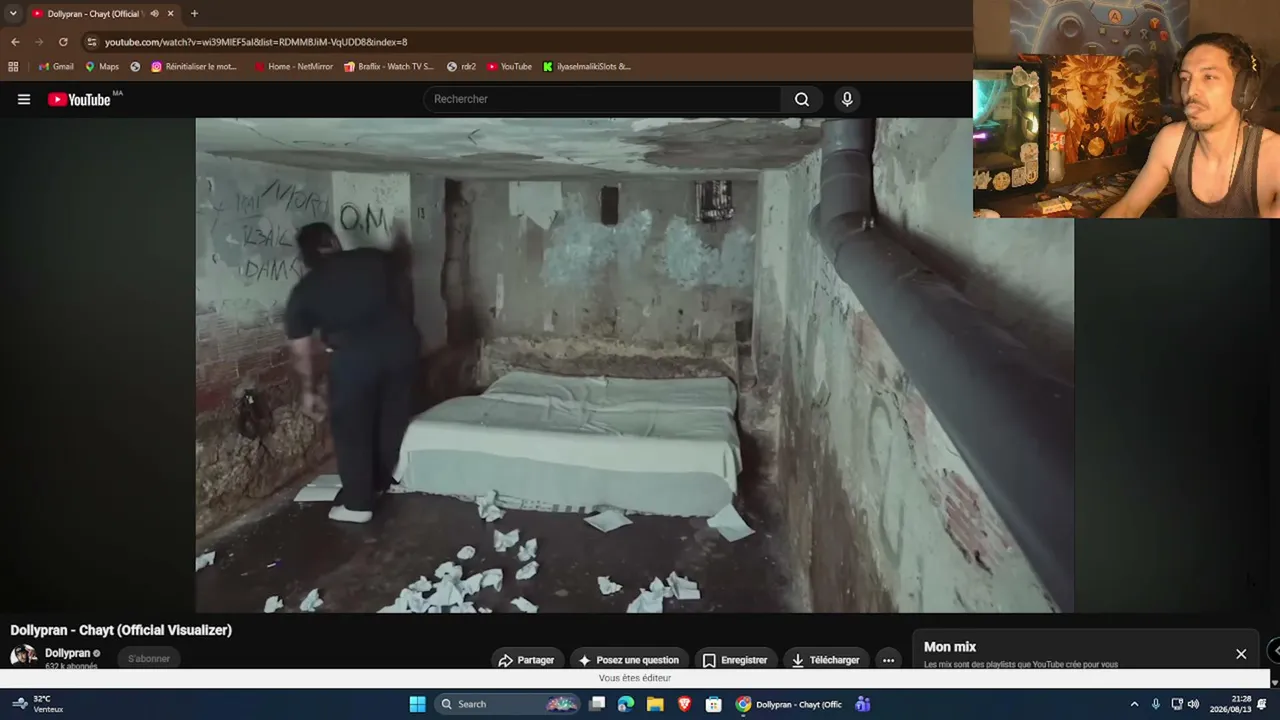
Task: Open the Windows Start menu
Action: [417, 704]
